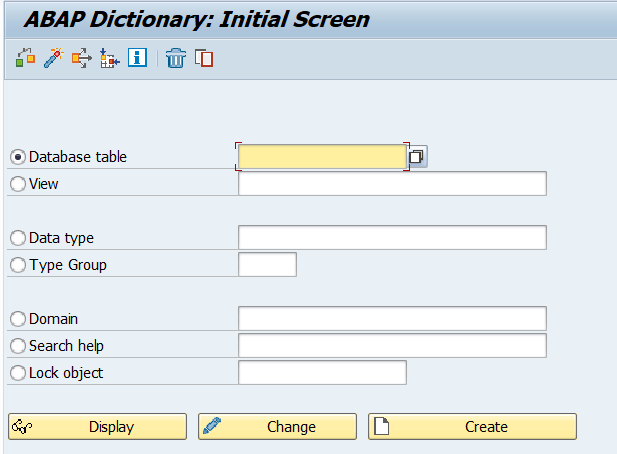This screenshot has height=454, width=617.
Task: Select the Domain radio button
Action: click(18, 319)
